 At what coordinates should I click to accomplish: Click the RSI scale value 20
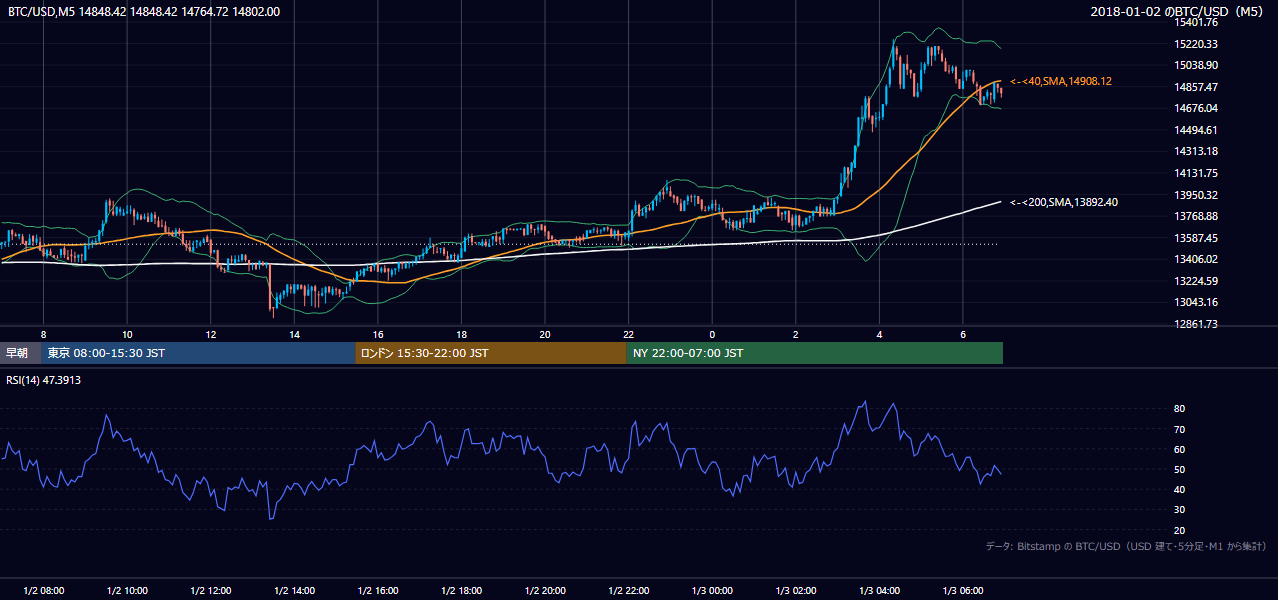[x=1179, y=530]
